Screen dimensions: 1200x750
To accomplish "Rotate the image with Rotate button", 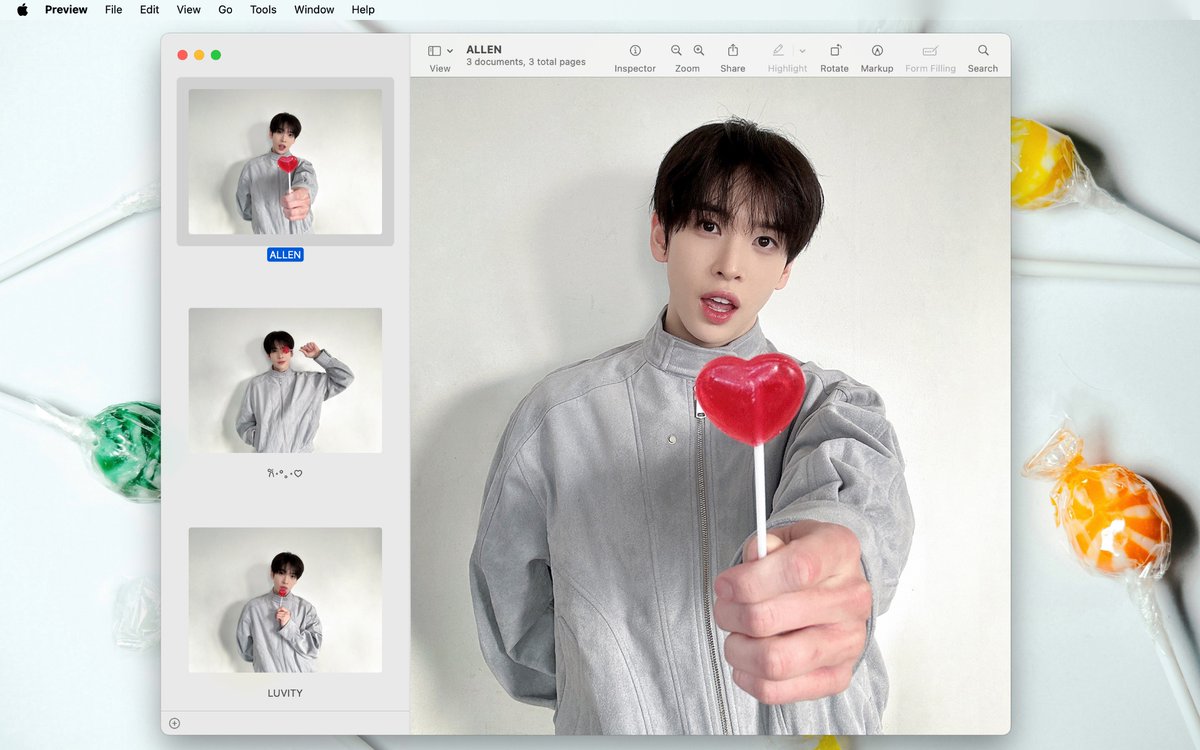I will pos(835,50).
